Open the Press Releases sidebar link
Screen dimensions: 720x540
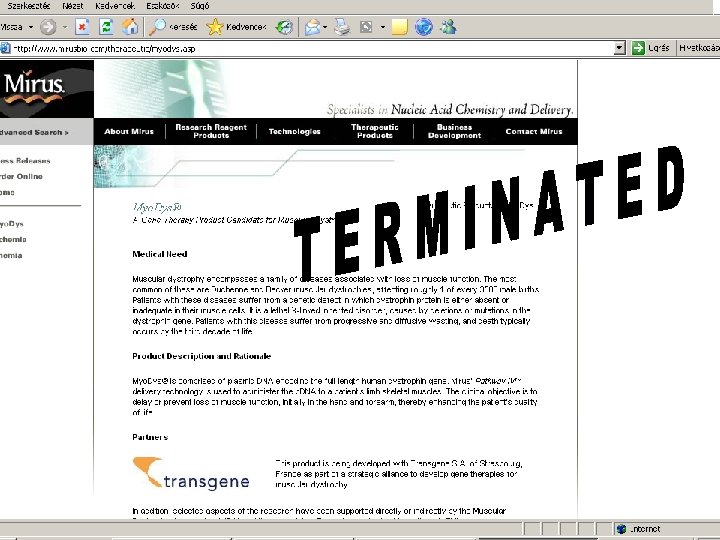coord(25,161)
